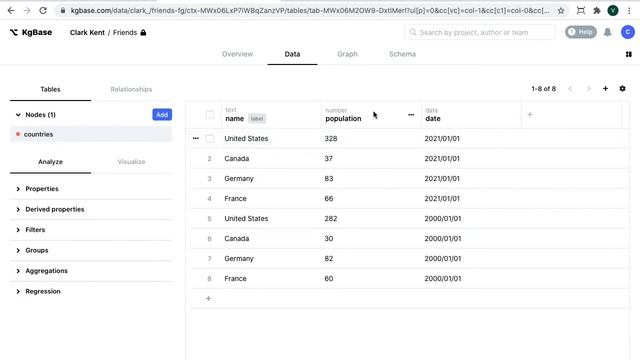Screen dimensions: 640x360
Task: Collapse the Nodes (1) section
Action: [18, 115]
